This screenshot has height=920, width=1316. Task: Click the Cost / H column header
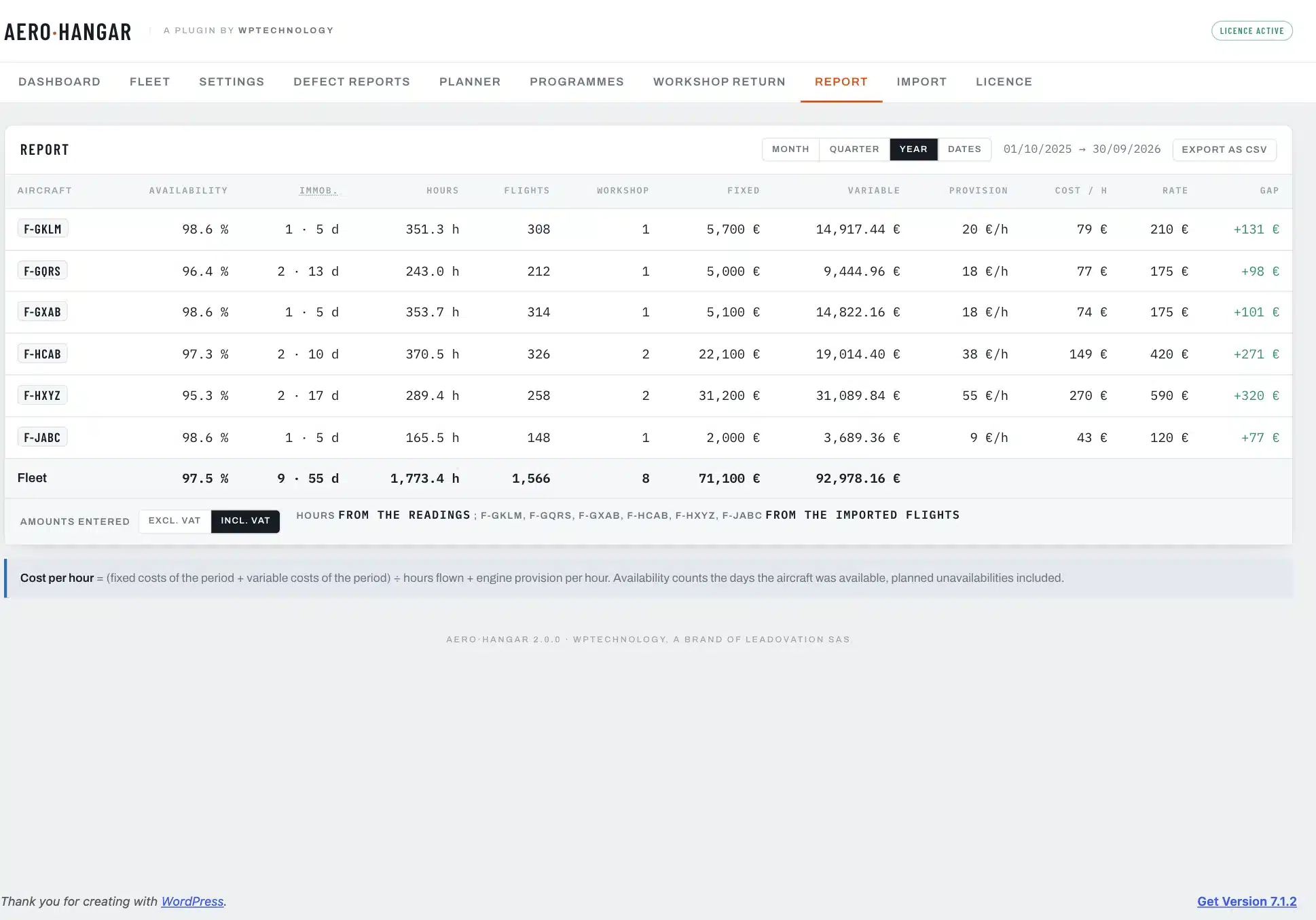1080,191
